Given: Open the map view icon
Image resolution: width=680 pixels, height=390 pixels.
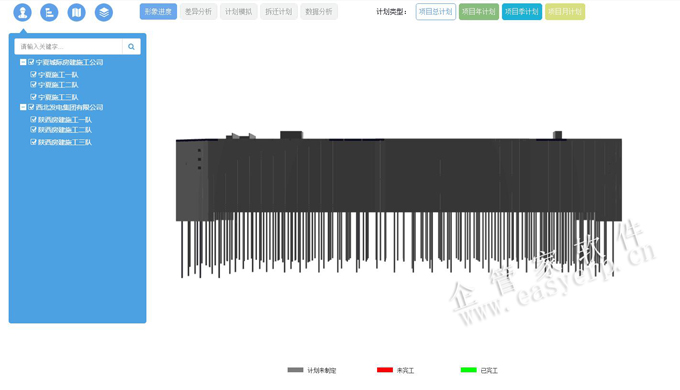Looking at the screenshot, I should point(77,12).
